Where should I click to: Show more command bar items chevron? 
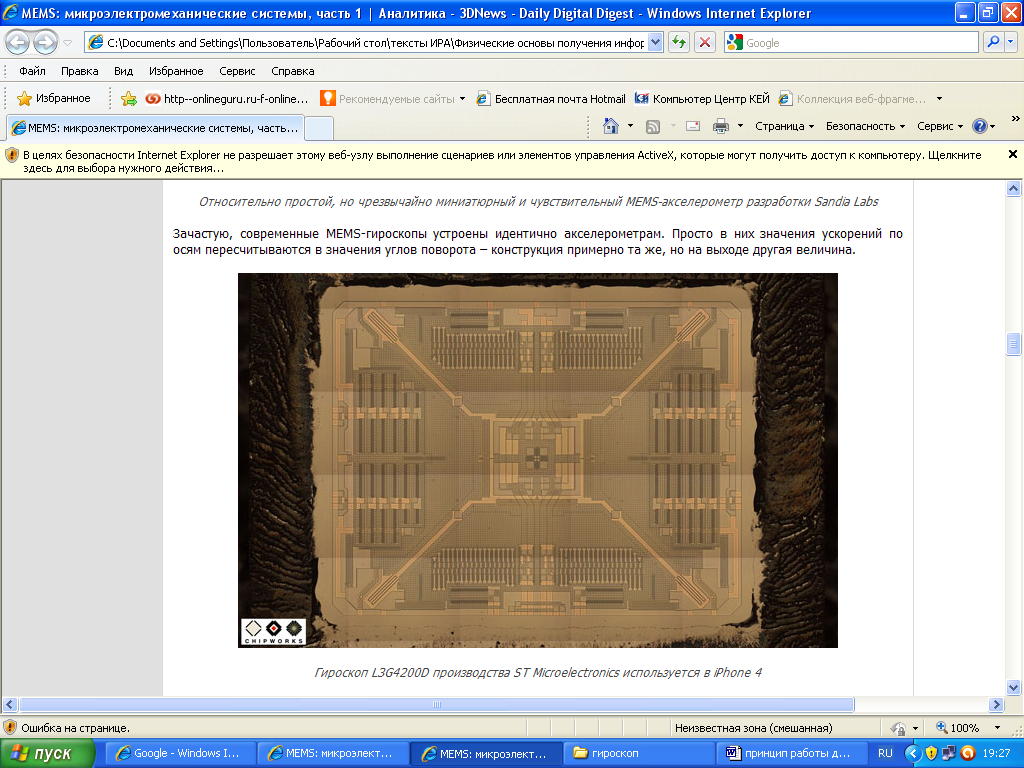[1015, 119]
